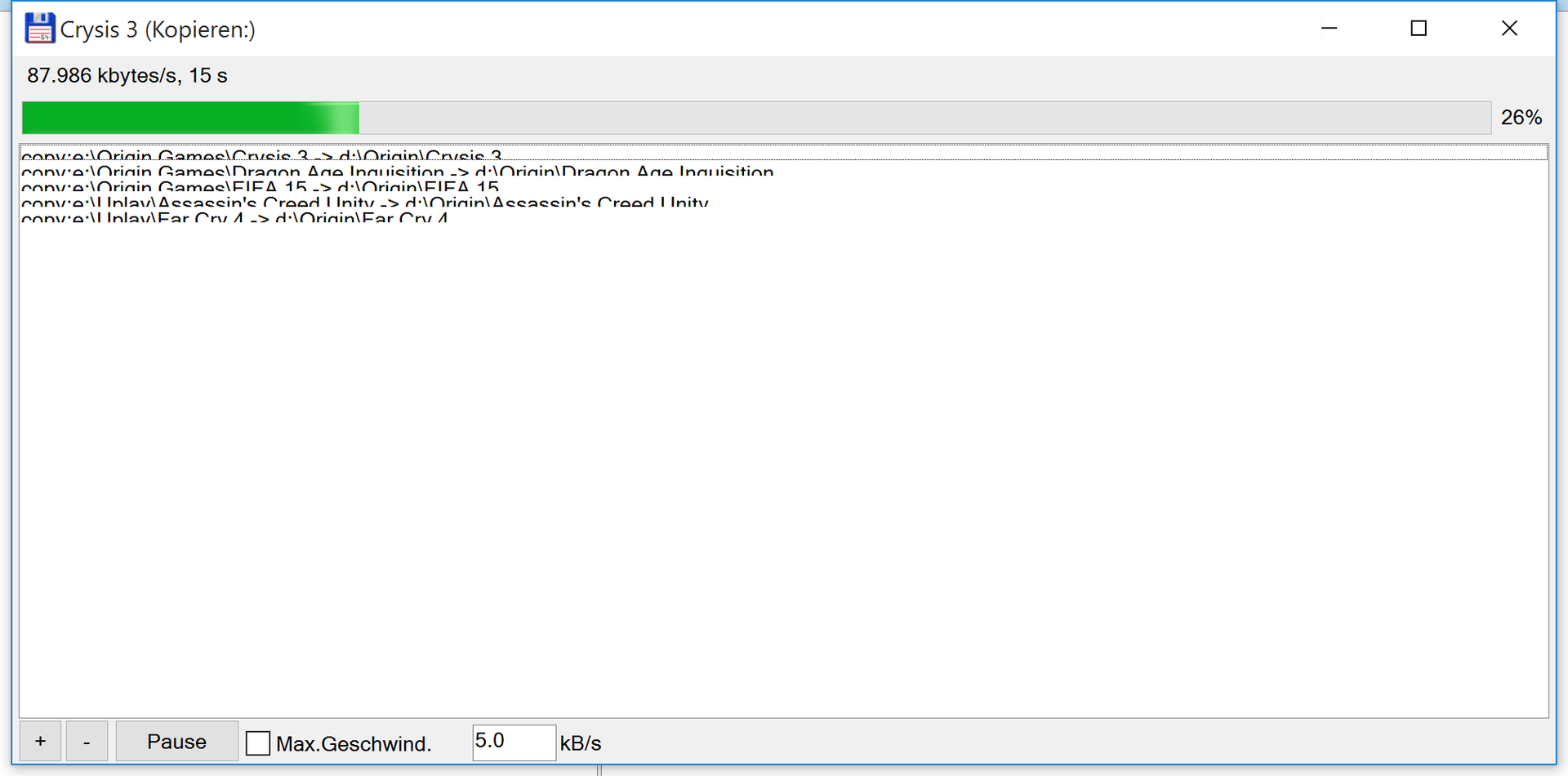Screen dimensions: 1568x776
Task: Click the window title 'Crysis 3 (Kopieren:)'
Action: 158,30
